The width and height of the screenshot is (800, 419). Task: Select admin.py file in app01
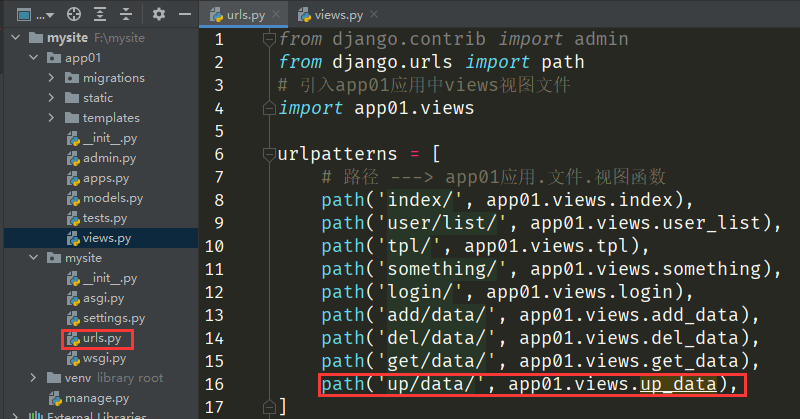click(x=109, y=158)
